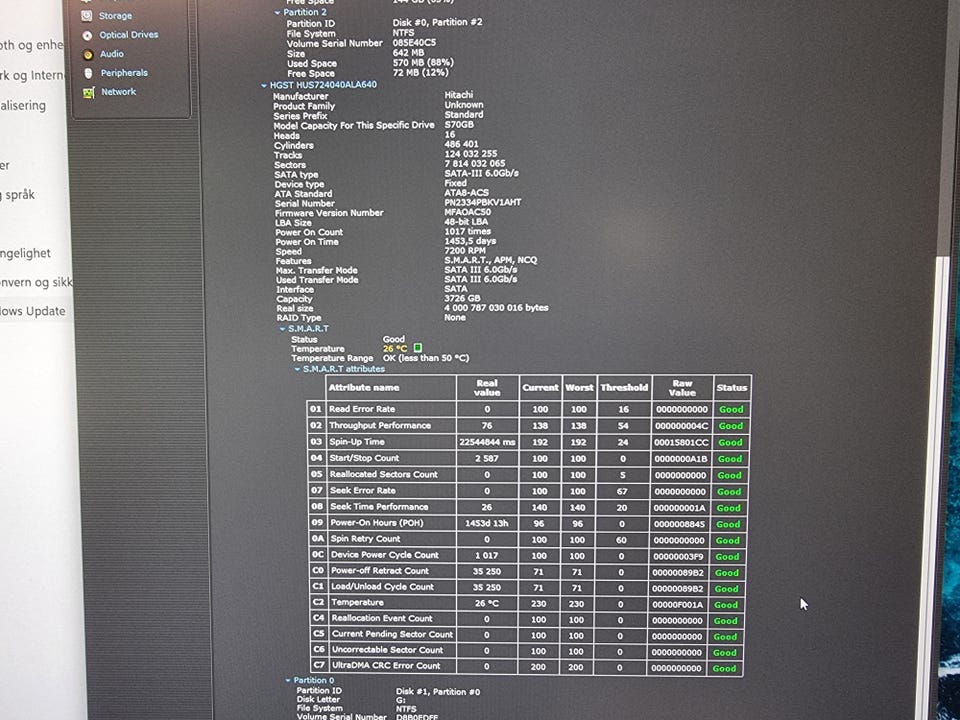Click serial number PN2334PBKV1AHT
The height and width of the screenshot is (720, 960).
point(482,202)
